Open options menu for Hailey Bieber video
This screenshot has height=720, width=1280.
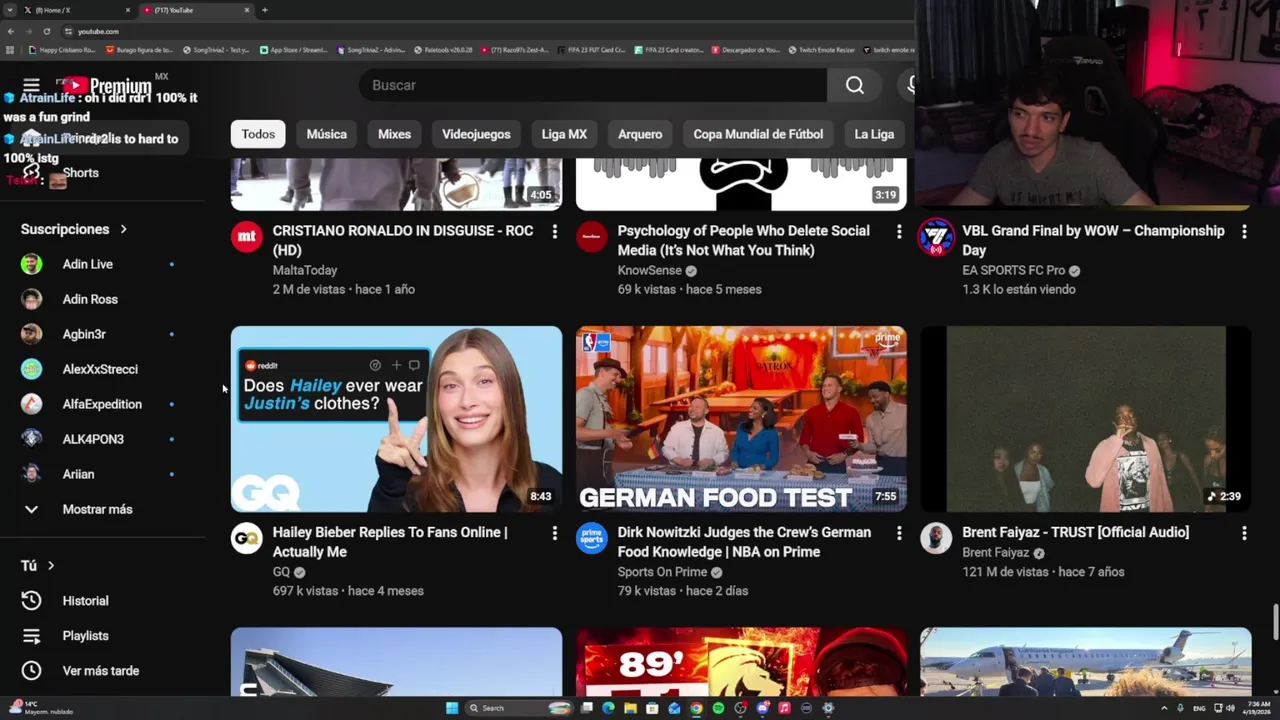[555, 533]
